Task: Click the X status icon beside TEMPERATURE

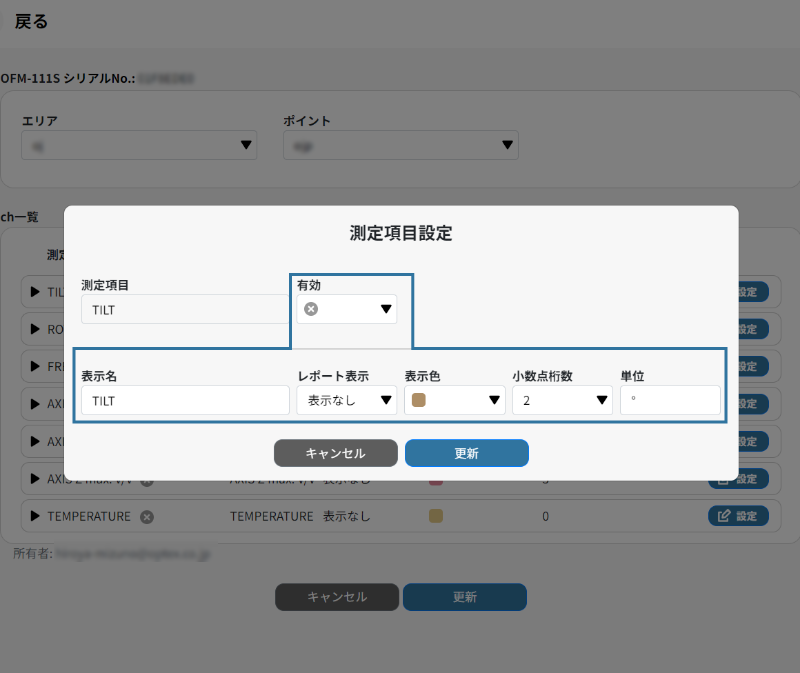Action: (x=147, y=517)
